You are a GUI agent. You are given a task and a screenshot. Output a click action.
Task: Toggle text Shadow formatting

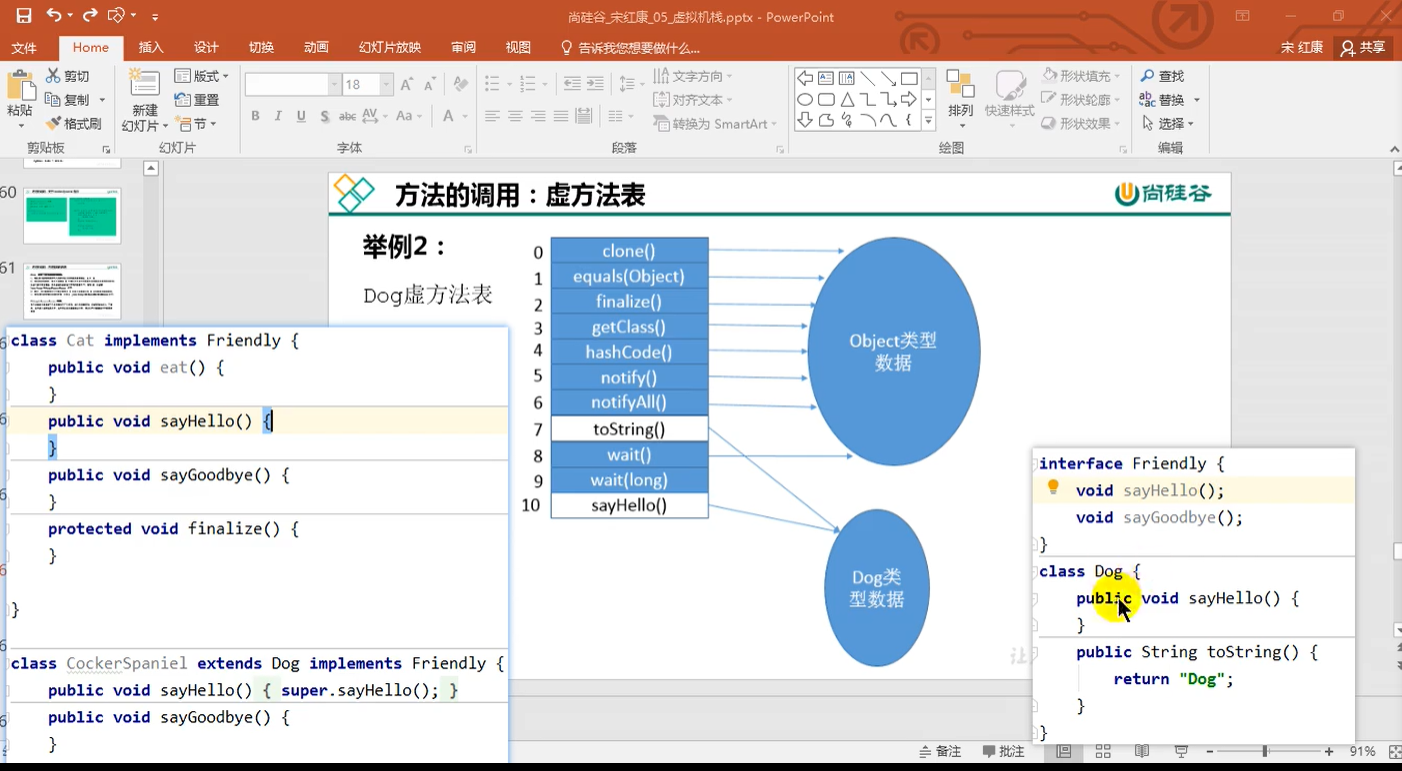325,116
